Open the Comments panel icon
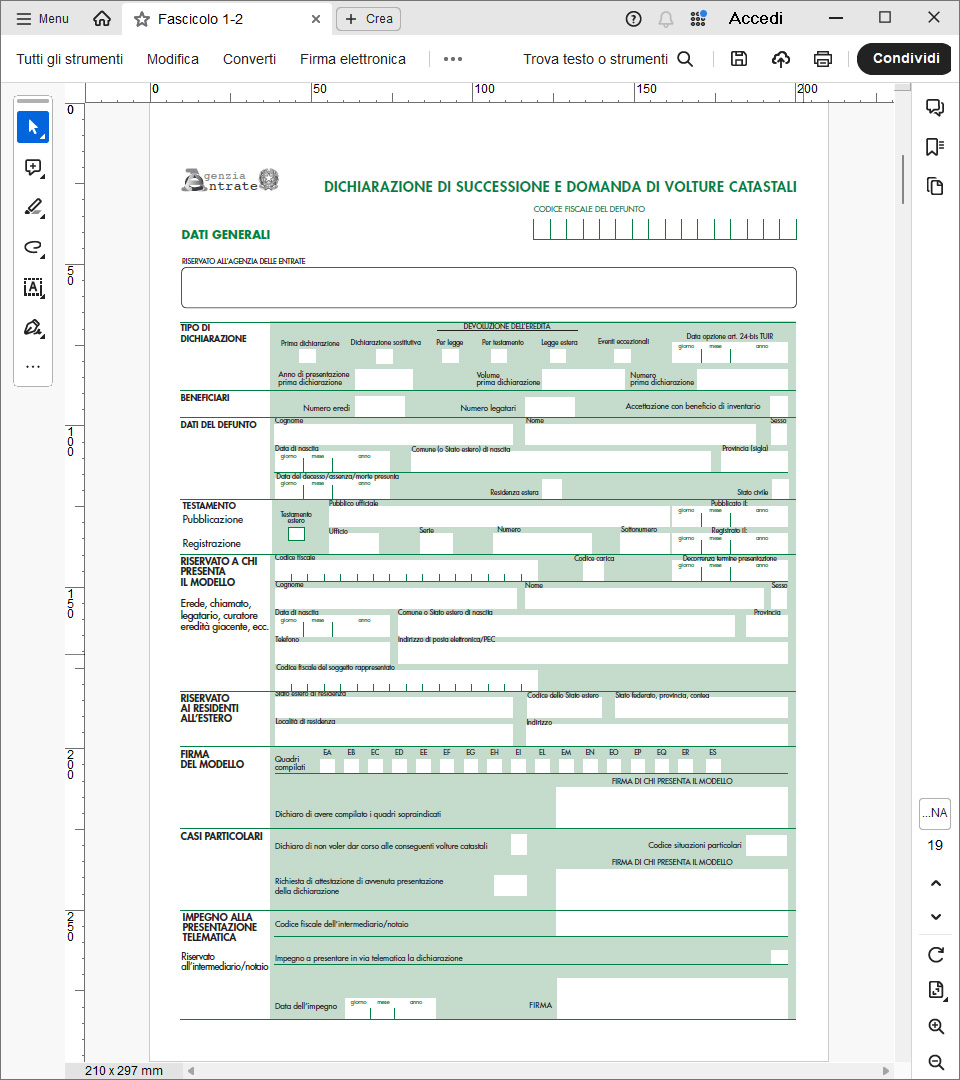The image size is (960, 1080). [x=935, y=107]
